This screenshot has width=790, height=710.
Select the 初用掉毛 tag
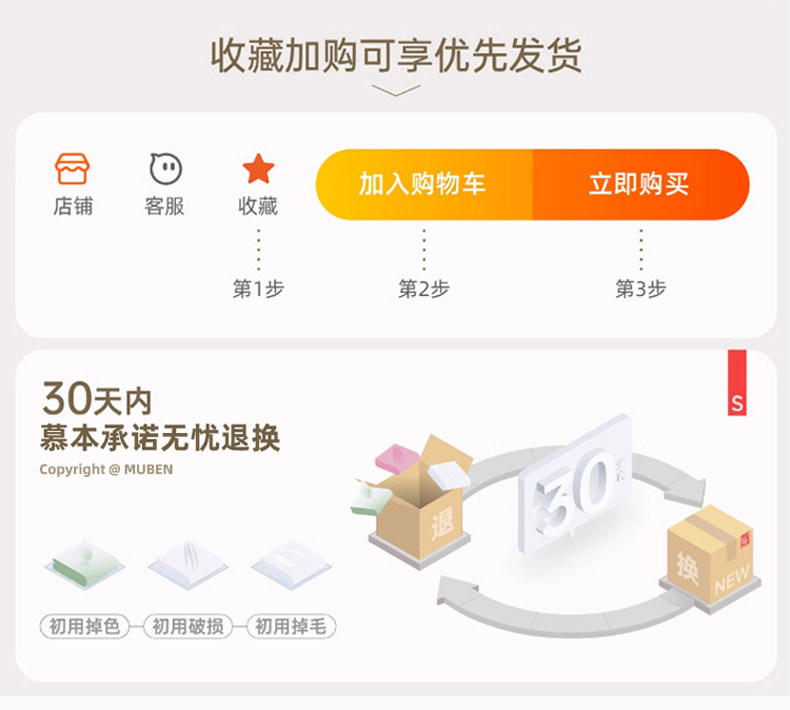291,626
